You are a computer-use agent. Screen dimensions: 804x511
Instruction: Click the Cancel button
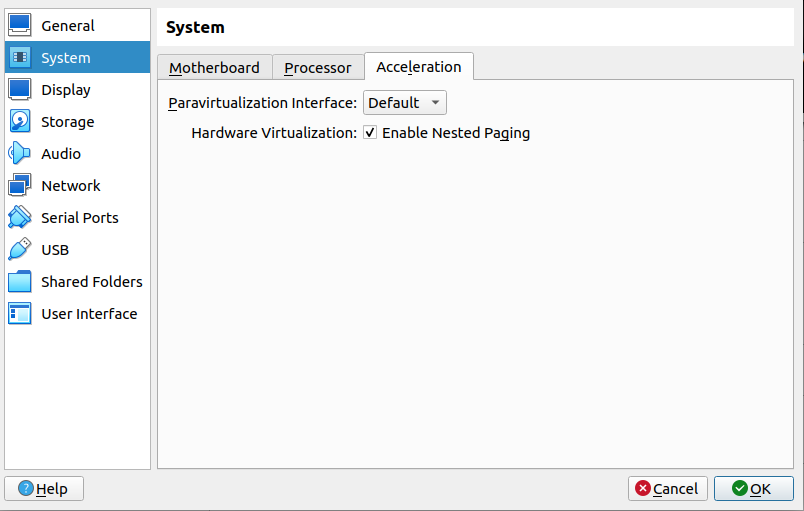[x=667, y=489]
